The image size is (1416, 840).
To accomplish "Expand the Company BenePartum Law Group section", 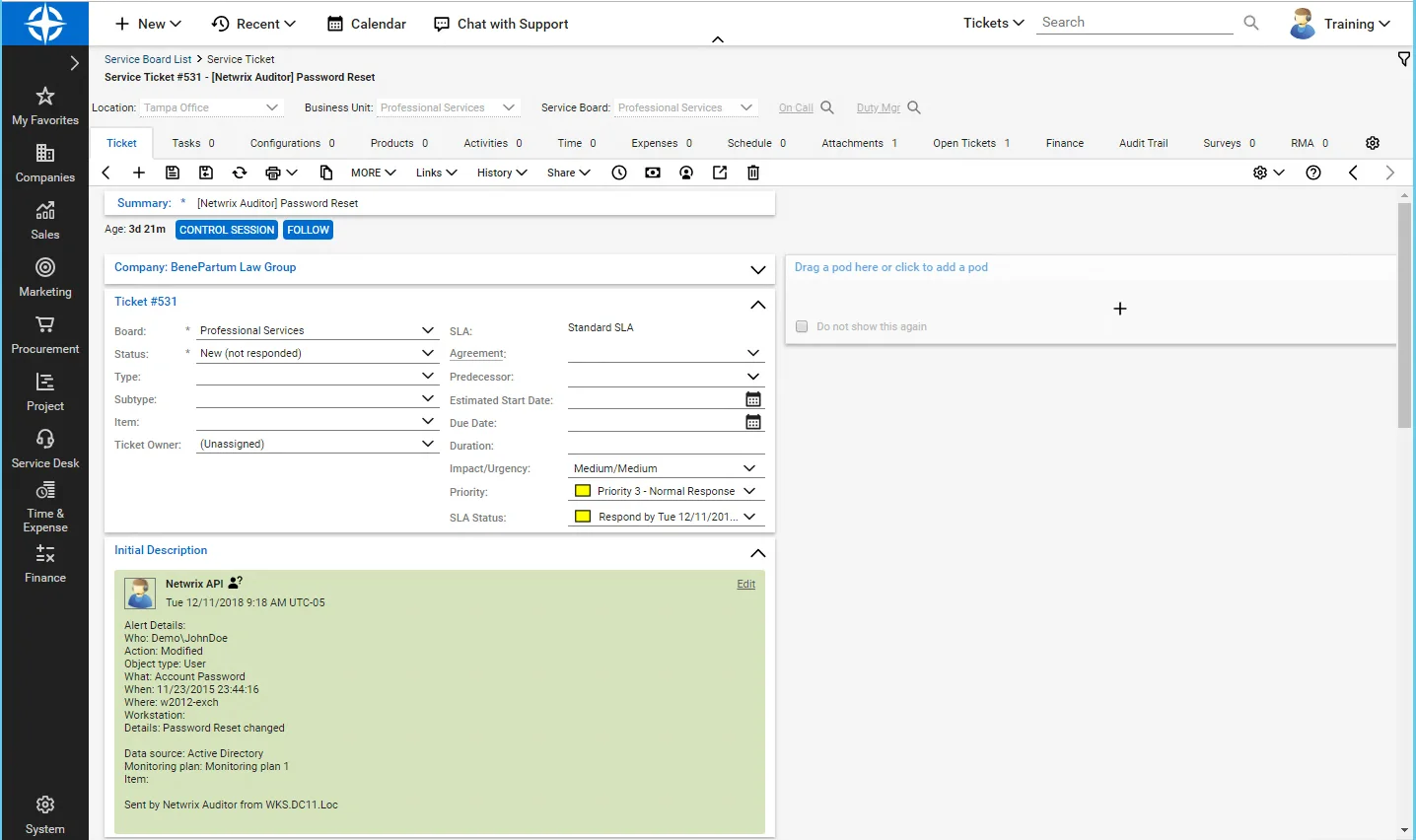I will pyautogui.click(x=757, y=269).
